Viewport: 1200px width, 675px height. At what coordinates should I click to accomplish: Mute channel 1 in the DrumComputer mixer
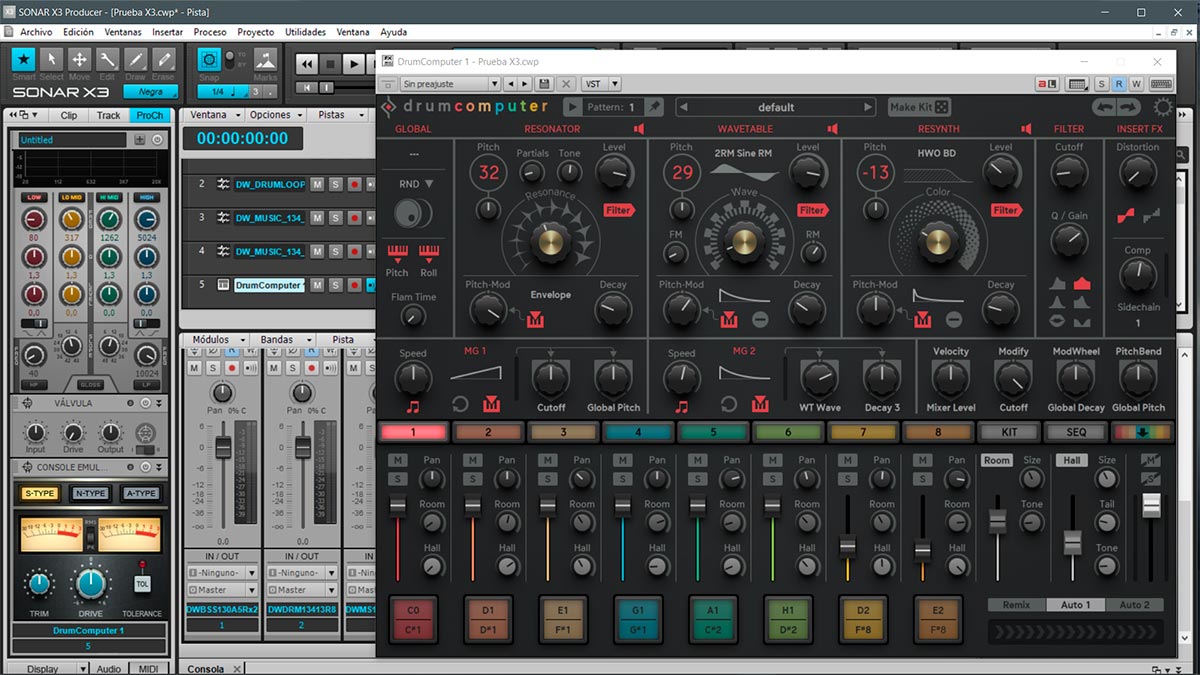click(x=398, y=460)
